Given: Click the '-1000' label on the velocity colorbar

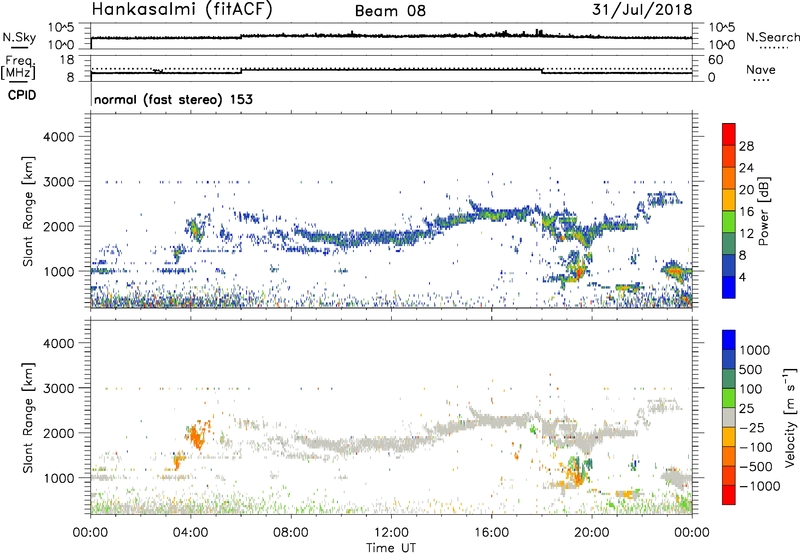Looking at the screenshot, I should (760, 486).
